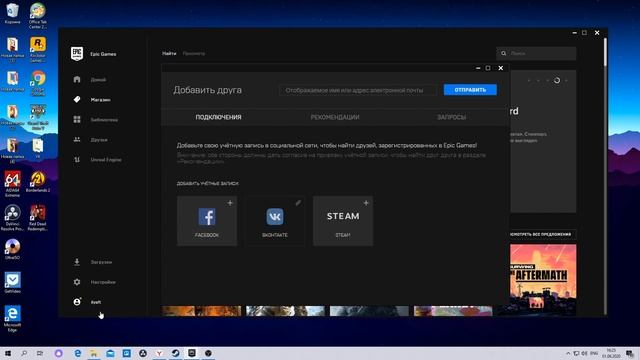Open the Friends (Друзья) sidebar item
Viewport: 640px width, 360px height.
tap(90, 140)
